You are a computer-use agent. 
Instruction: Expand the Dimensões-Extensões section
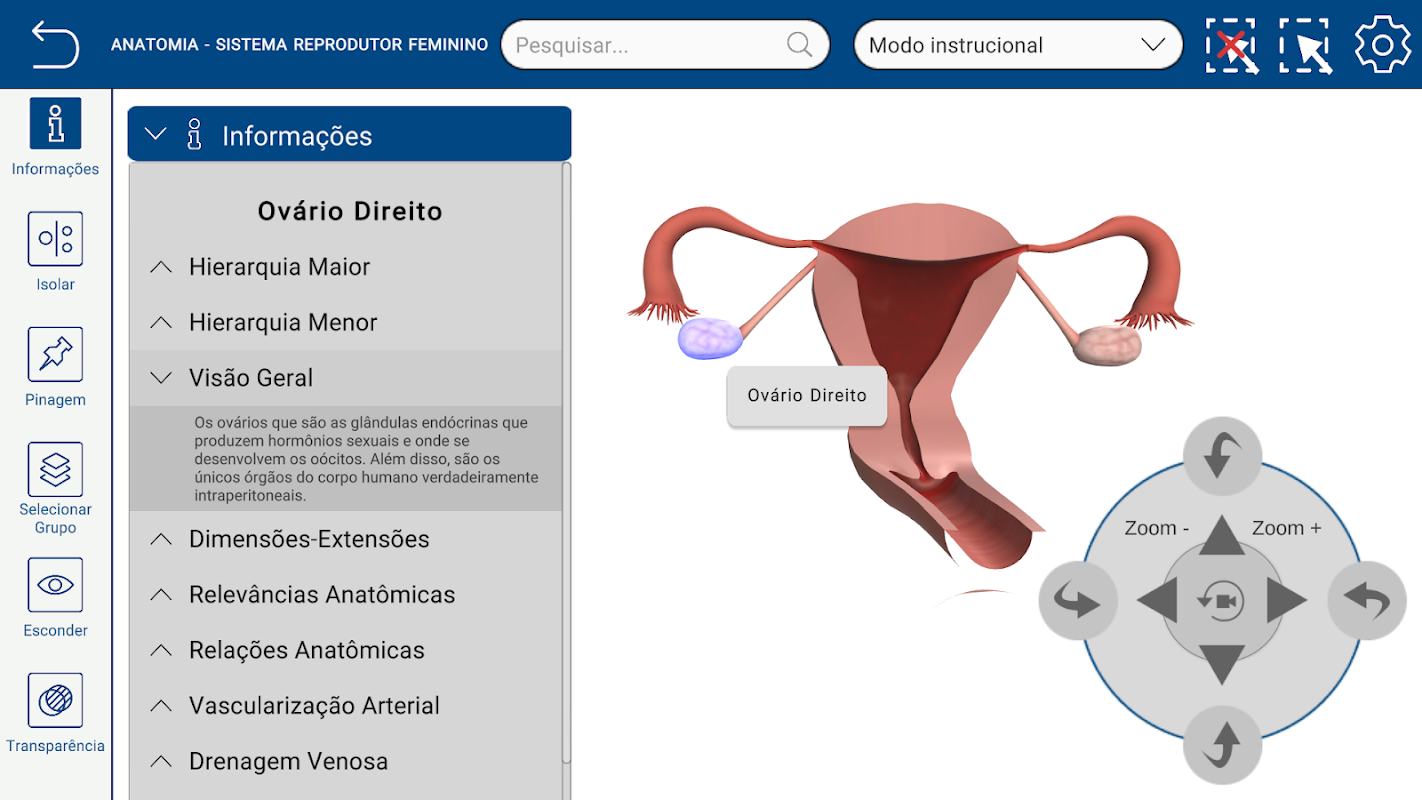coord(346,539)
